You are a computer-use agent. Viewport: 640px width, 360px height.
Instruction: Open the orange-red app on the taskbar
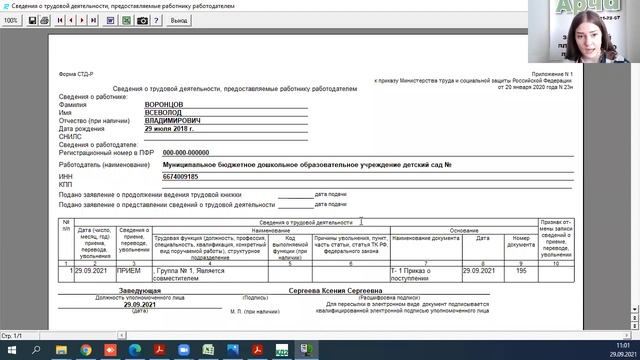(x=110, y=350)
